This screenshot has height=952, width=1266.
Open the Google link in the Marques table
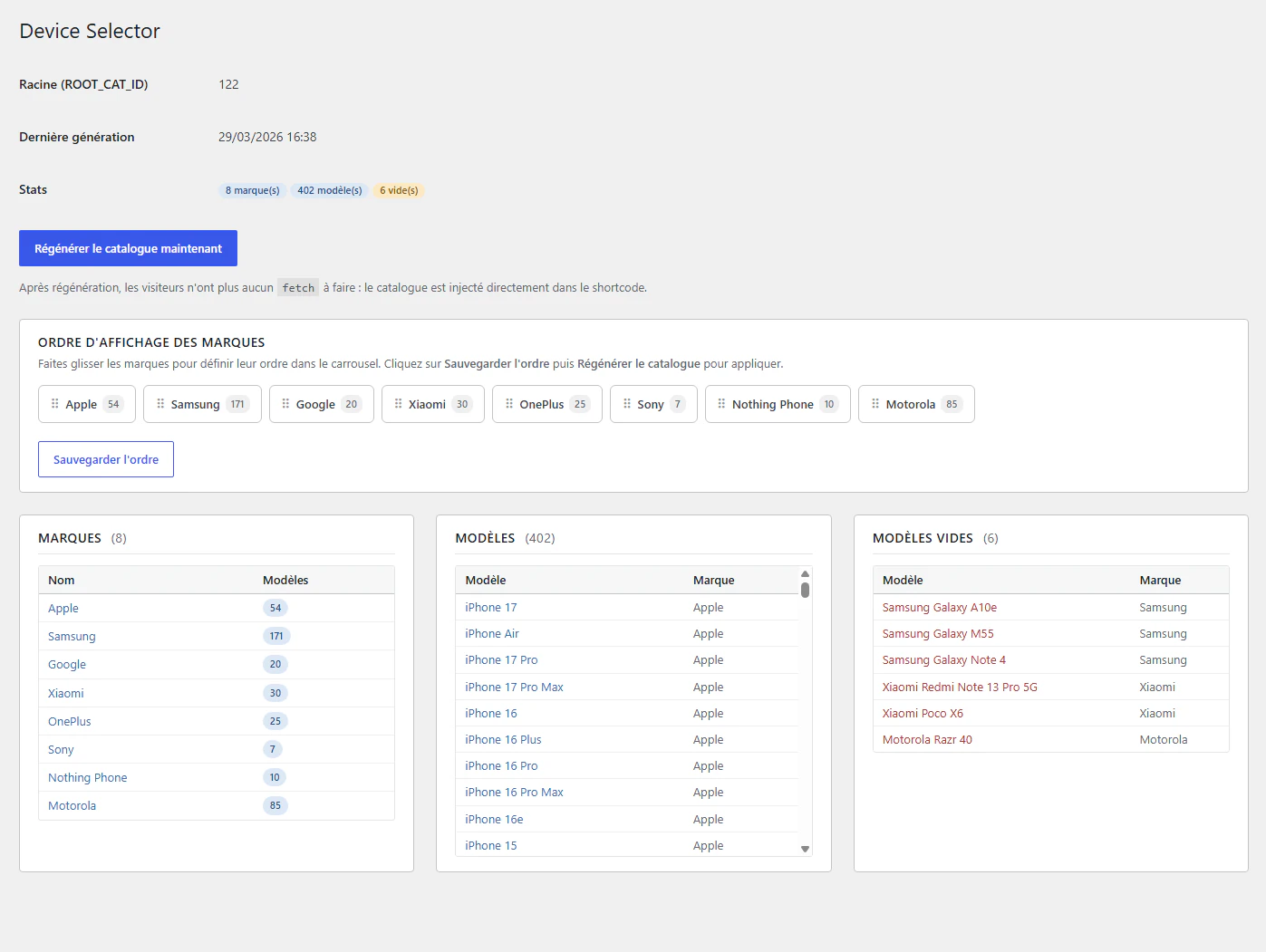click(x=67, y=665)
